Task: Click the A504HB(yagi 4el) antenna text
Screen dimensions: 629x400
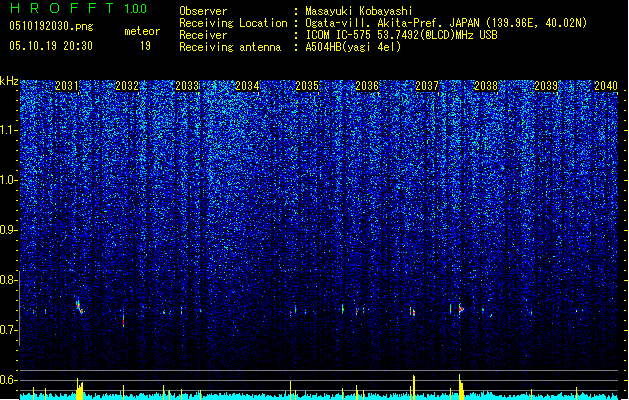Action: 353,47
